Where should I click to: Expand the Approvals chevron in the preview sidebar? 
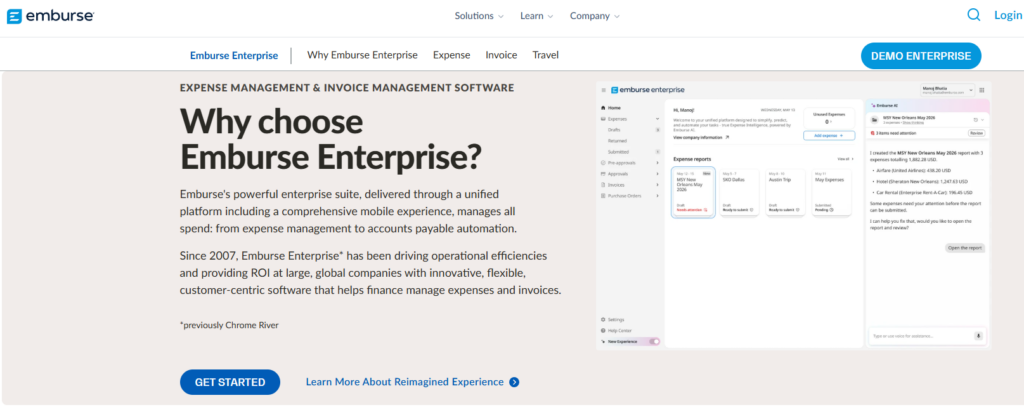(658, 174)
